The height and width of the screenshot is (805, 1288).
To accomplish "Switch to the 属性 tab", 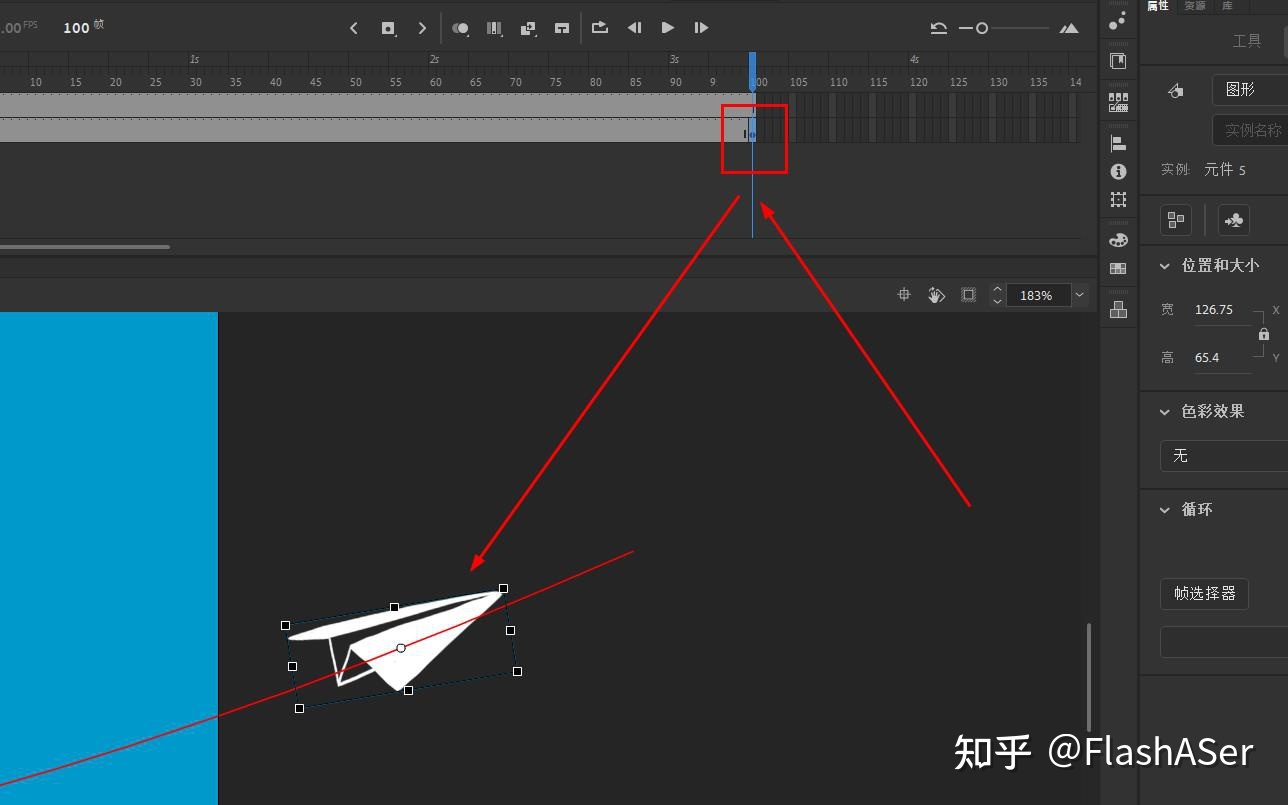I will [x=1157, y=6].
